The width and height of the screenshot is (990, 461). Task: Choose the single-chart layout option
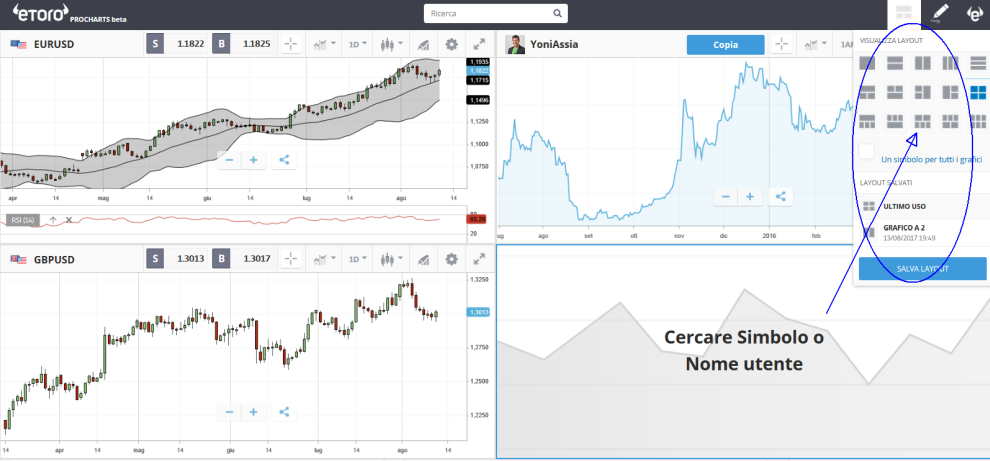868,63
